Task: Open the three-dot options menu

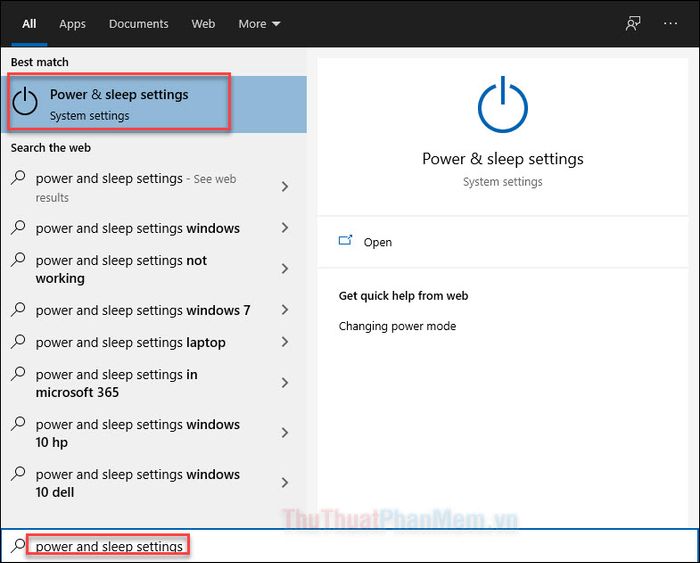Action: [x=670, y=23]
